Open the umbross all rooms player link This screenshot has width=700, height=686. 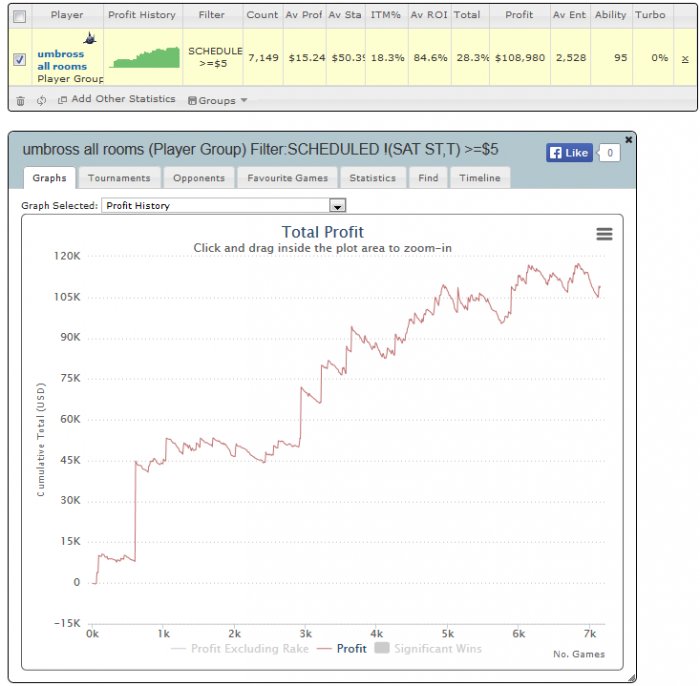62,60
